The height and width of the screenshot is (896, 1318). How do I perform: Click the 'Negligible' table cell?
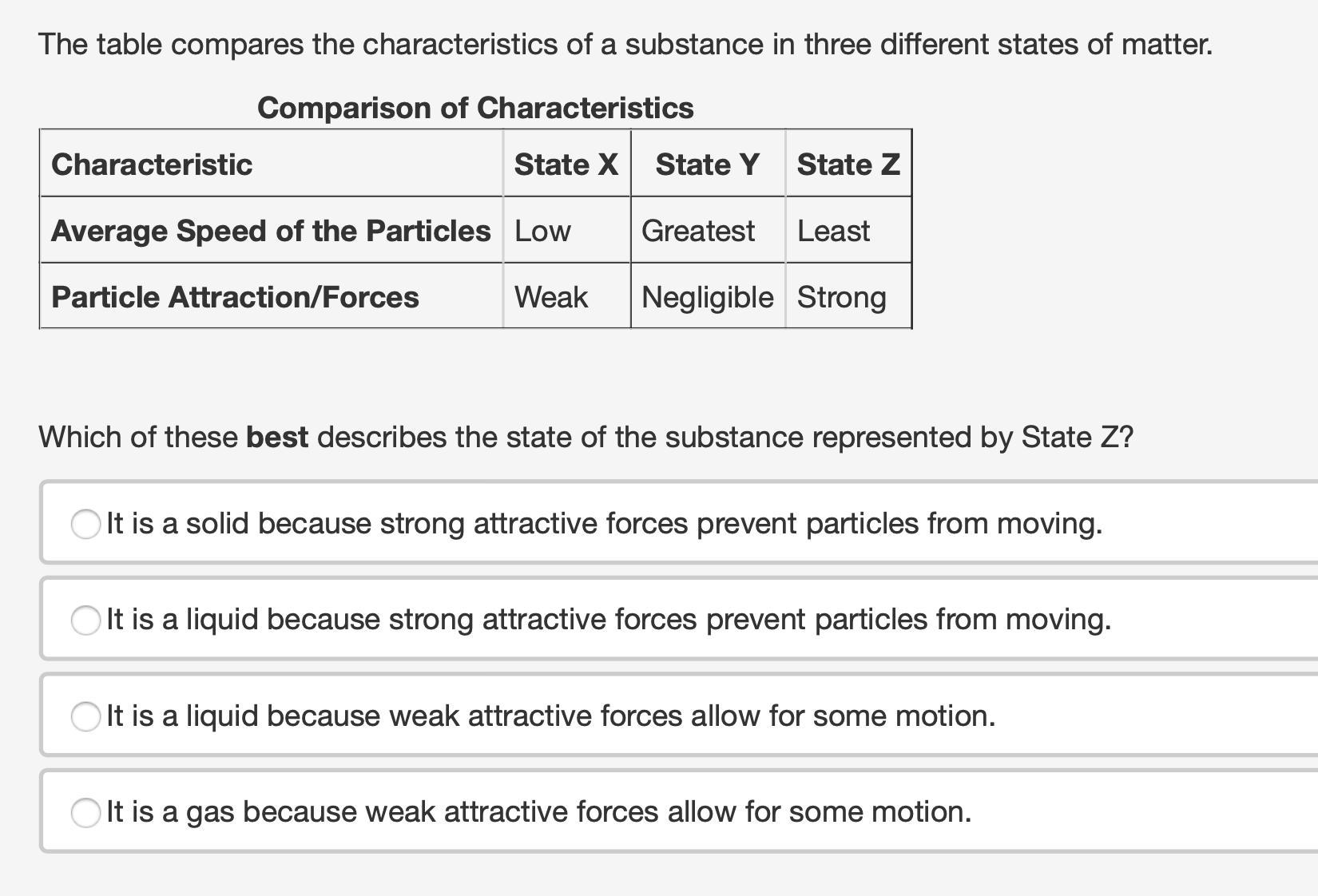708,297
